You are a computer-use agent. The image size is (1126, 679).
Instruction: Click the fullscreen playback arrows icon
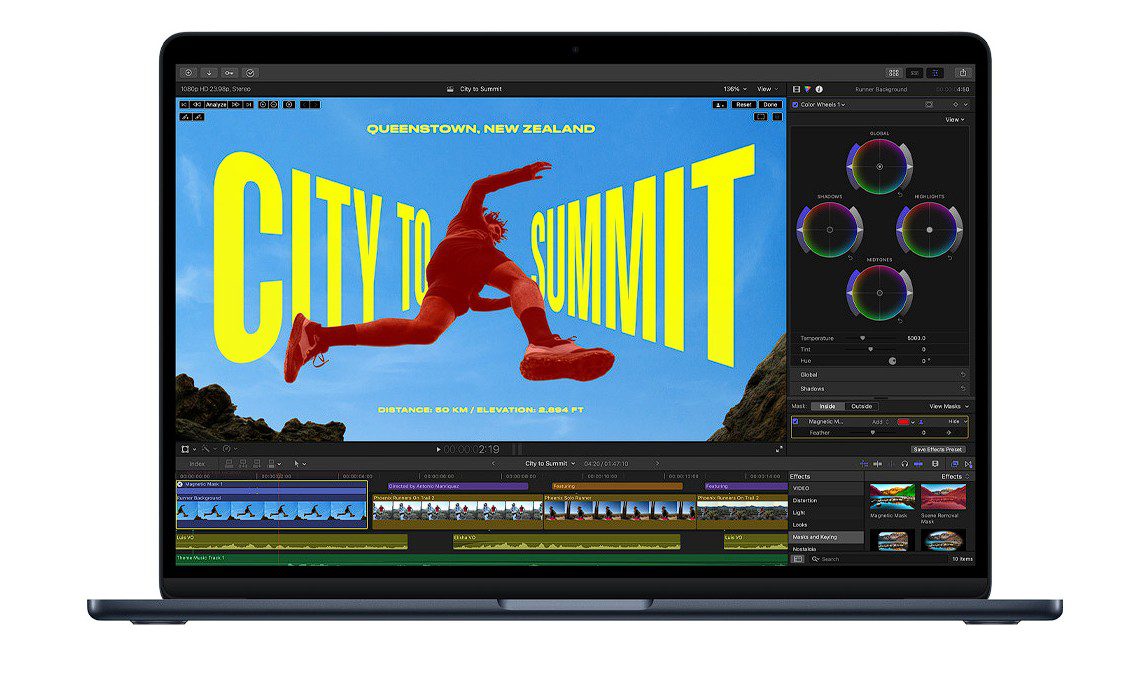pos(778,450)
